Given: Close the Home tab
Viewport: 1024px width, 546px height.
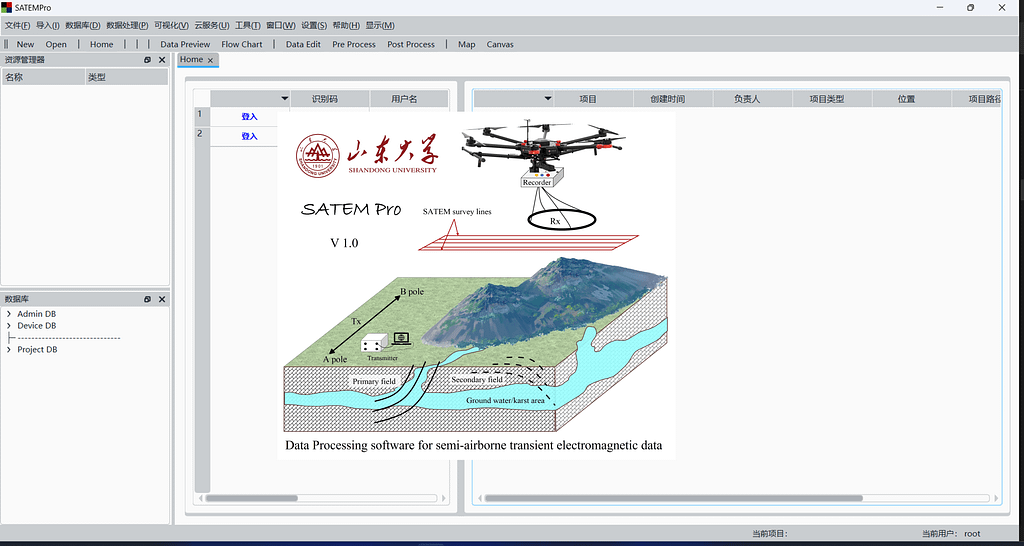Looking at the screenshot, I should tap(210, 60).
